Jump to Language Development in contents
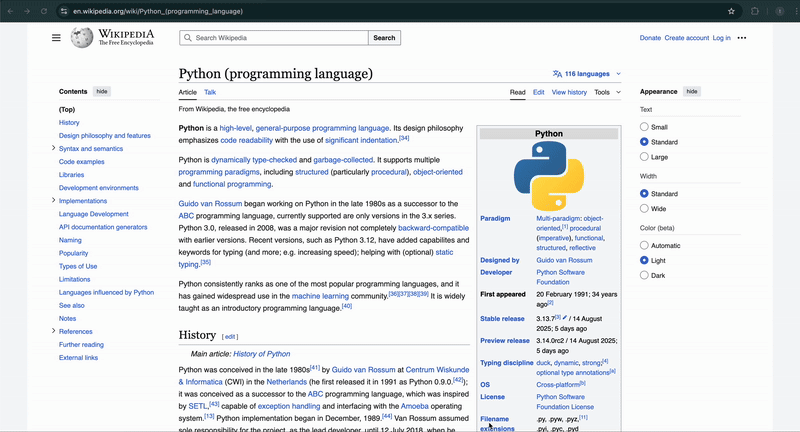Image resolution: width=800 pixels, height=432 pixels. (93, 214)
